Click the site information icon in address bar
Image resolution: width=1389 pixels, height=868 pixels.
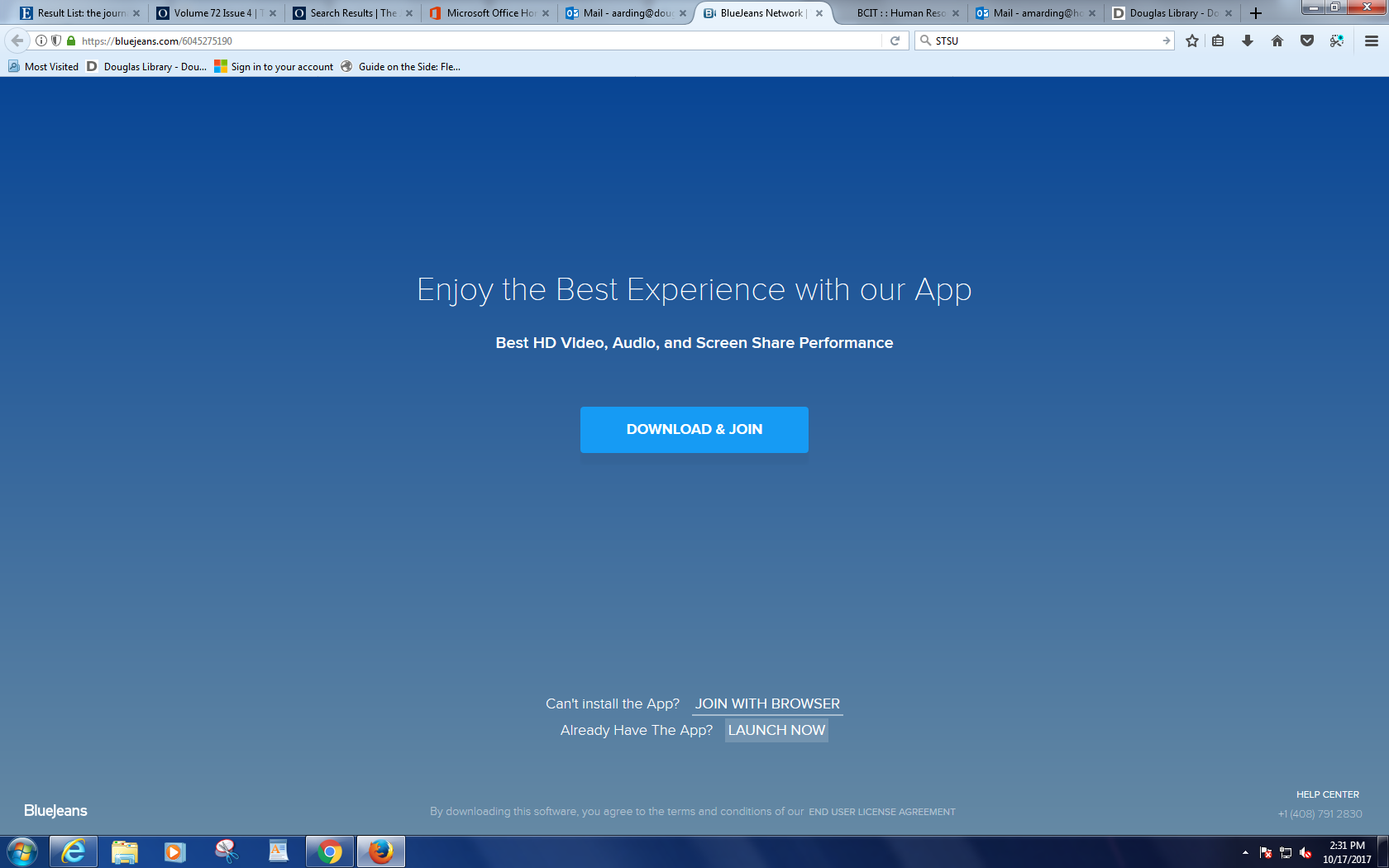(41, 41)
